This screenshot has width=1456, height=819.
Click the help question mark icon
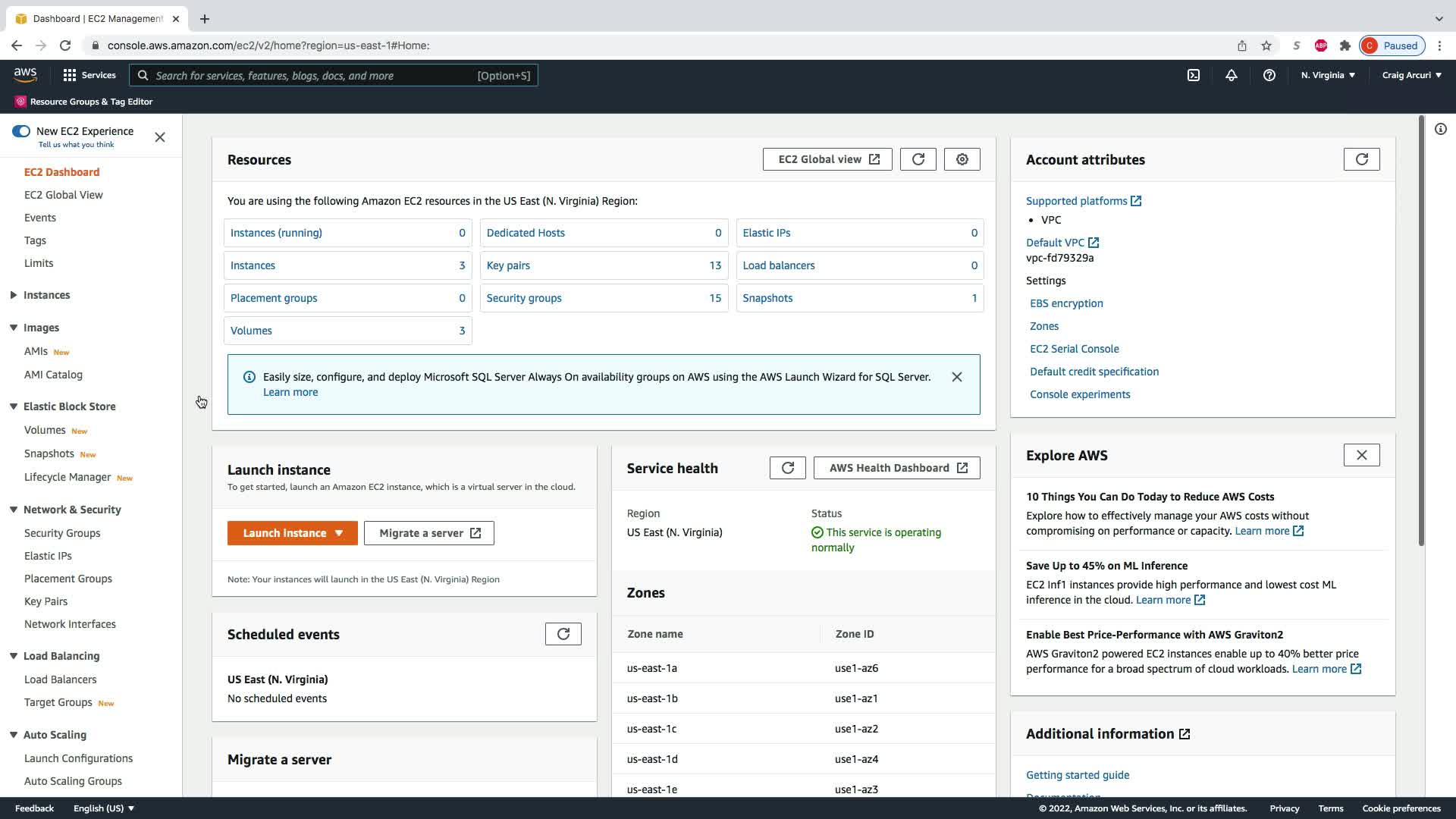pyautogui.click(x=1269, y=75)
